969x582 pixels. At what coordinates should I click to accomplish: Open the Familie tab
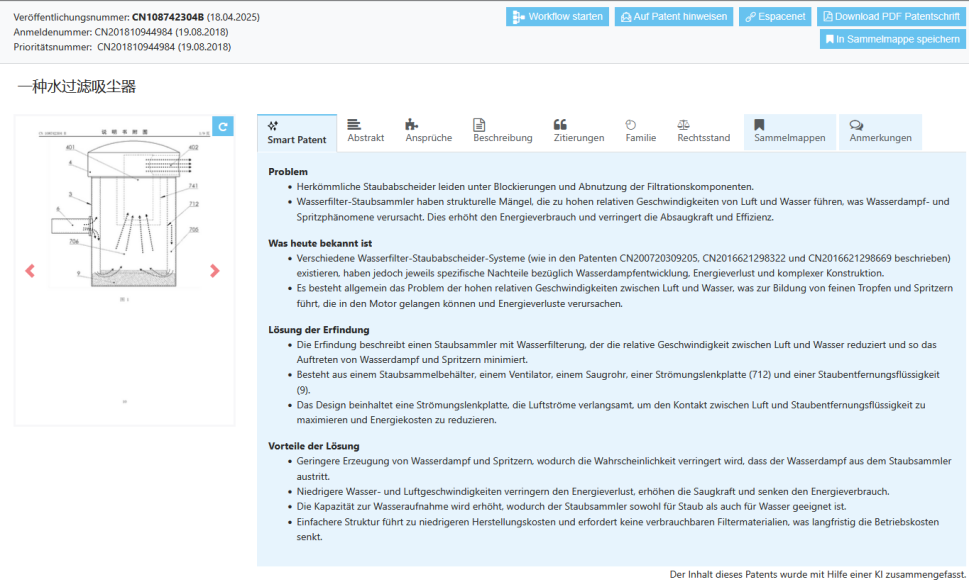pyautogui.click(x=640, y=131)
